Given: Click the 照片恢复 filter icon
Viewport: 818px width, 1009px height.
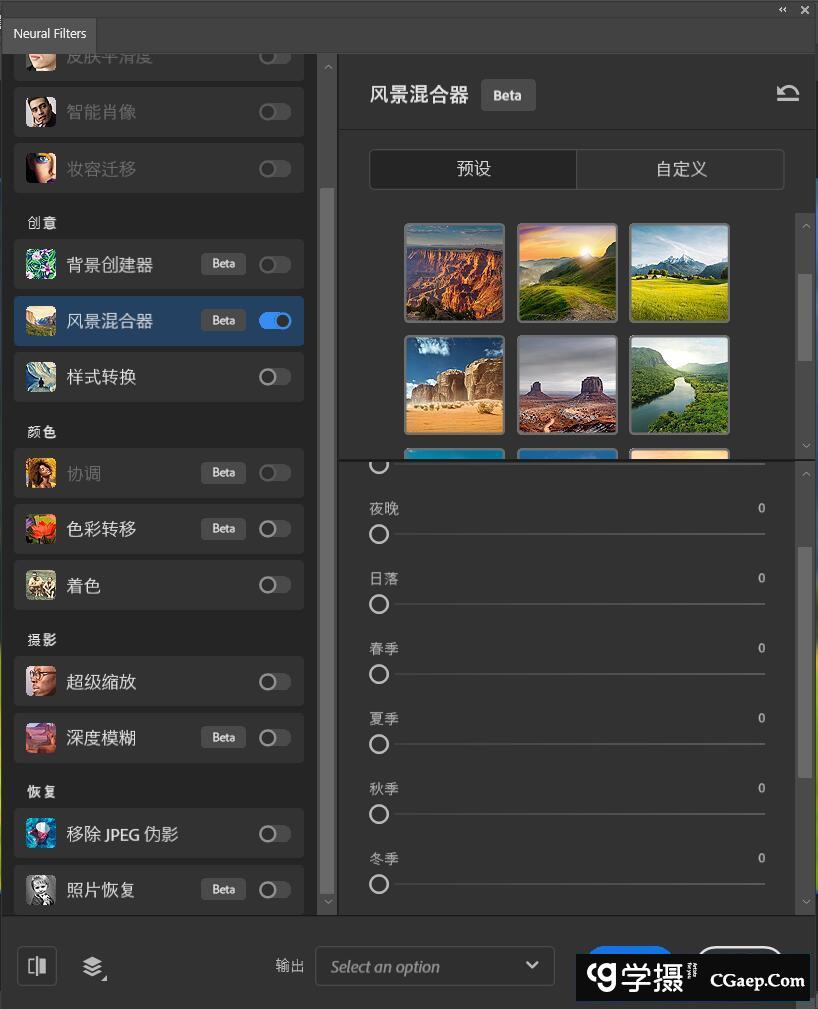Looking at the screenshot, I should pyautogui.click(x=40, y=889).
